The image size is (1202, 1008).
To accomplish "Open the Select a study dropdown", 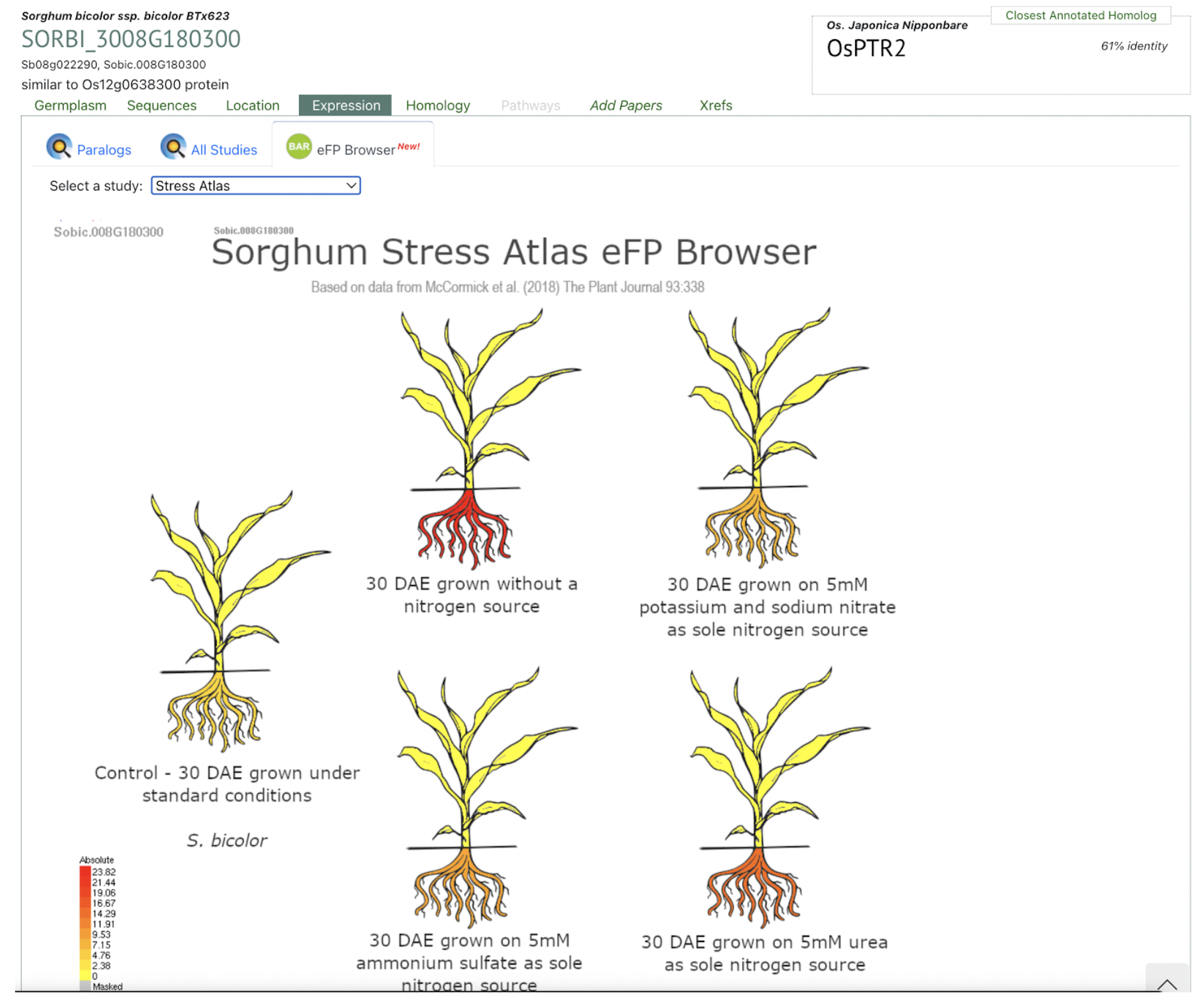I will pyautogui.click(x=255, y=186).
